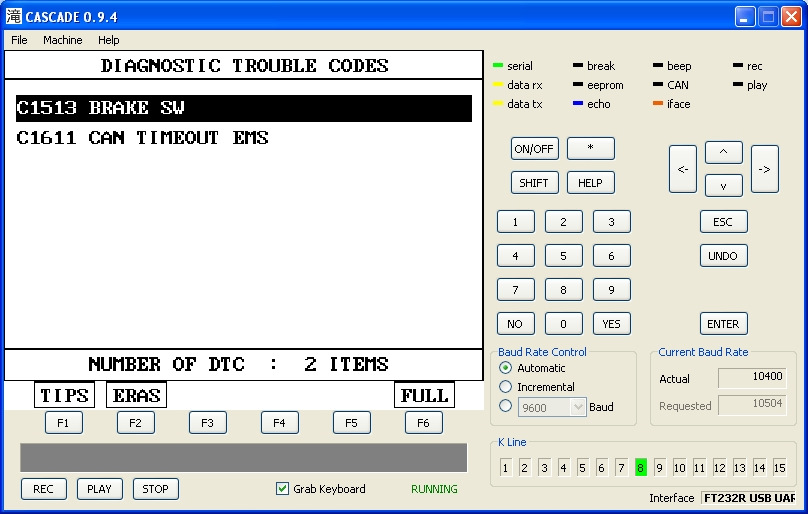This screenshot has height=514, width=808.
Task: Click keypad digit 5
Action: pos(564,256)
